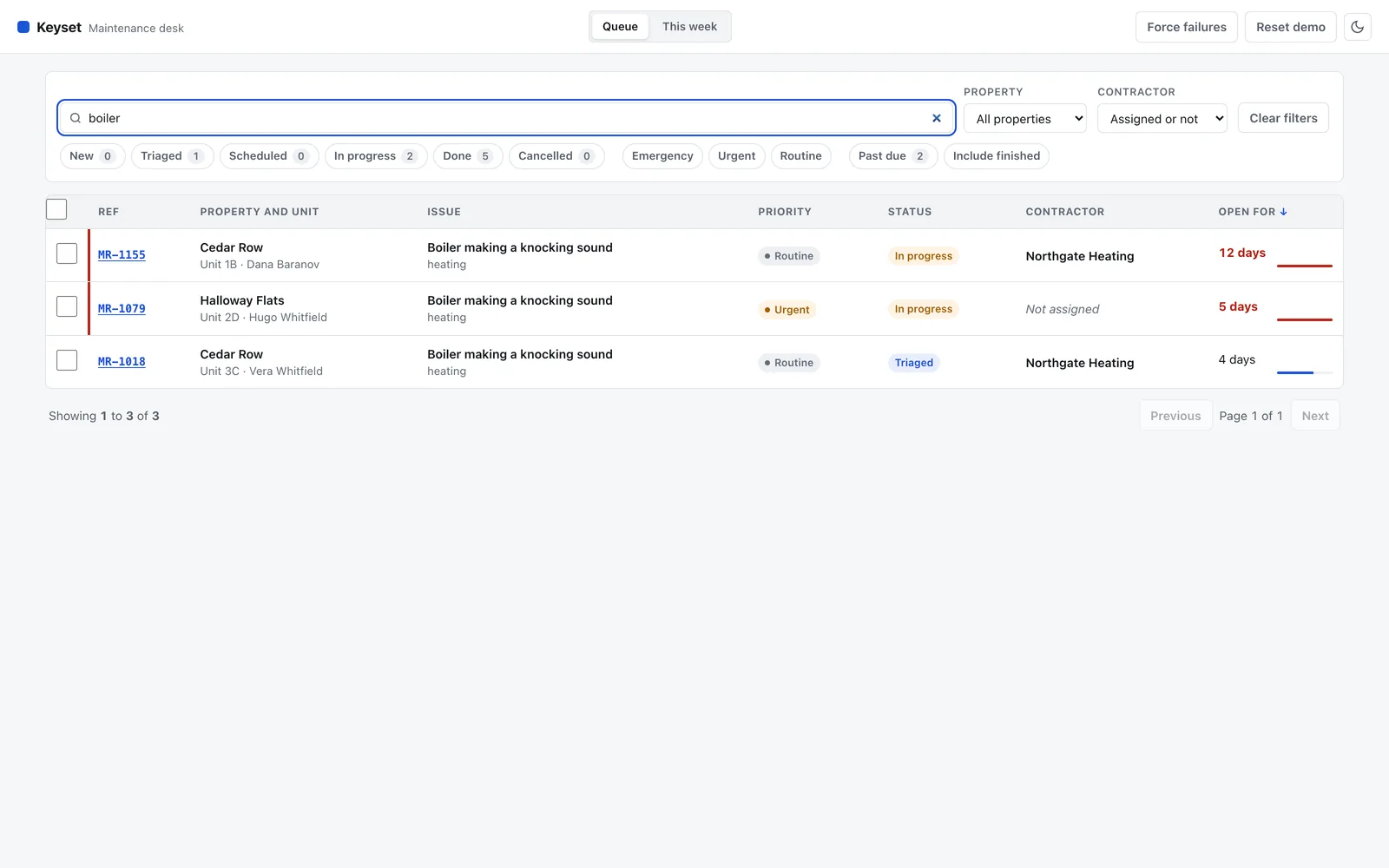Filter by the In progress status chip

tap(375, 156)
